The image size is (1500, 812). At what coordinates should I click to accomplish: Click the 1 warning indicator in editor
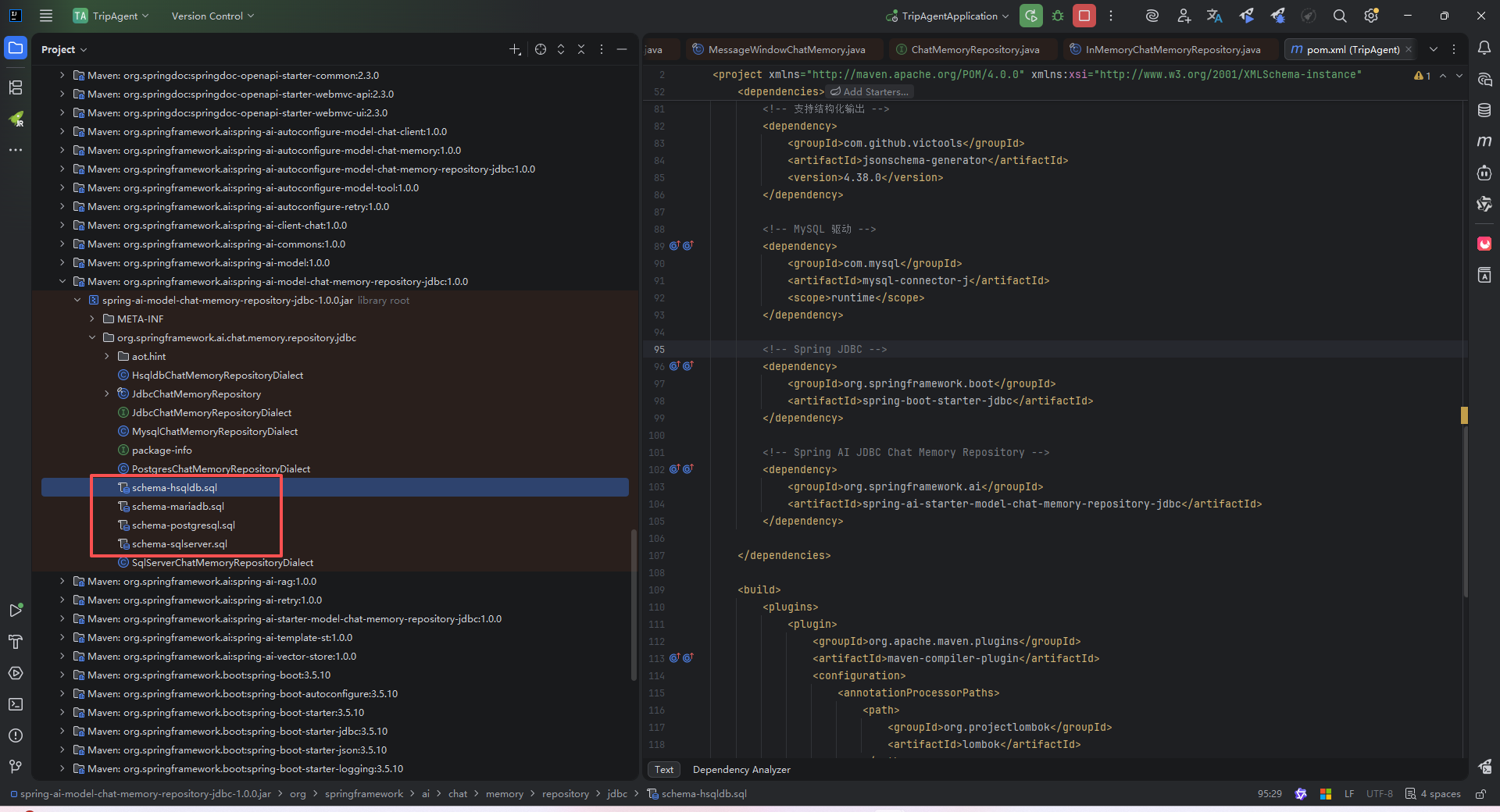[1423, 76]
